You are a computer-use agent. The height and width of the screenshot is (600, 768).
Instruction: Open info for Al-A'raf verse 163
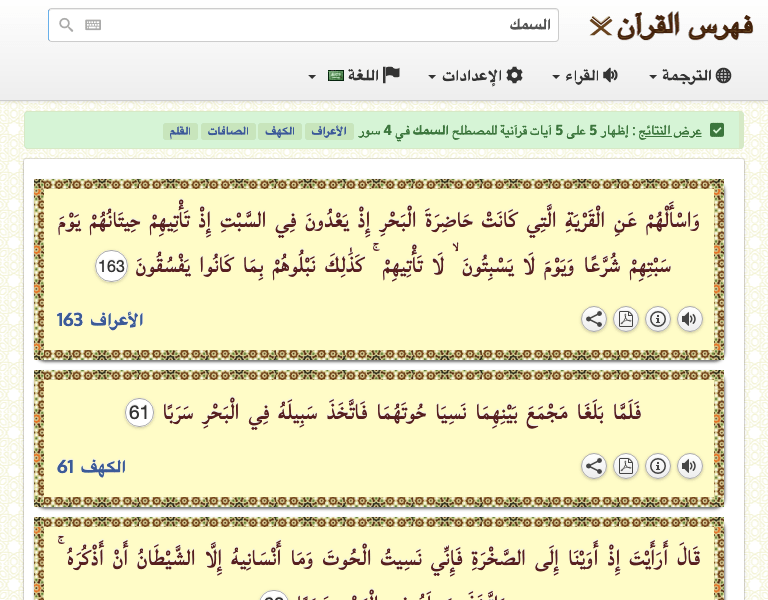tap(657, 320)
